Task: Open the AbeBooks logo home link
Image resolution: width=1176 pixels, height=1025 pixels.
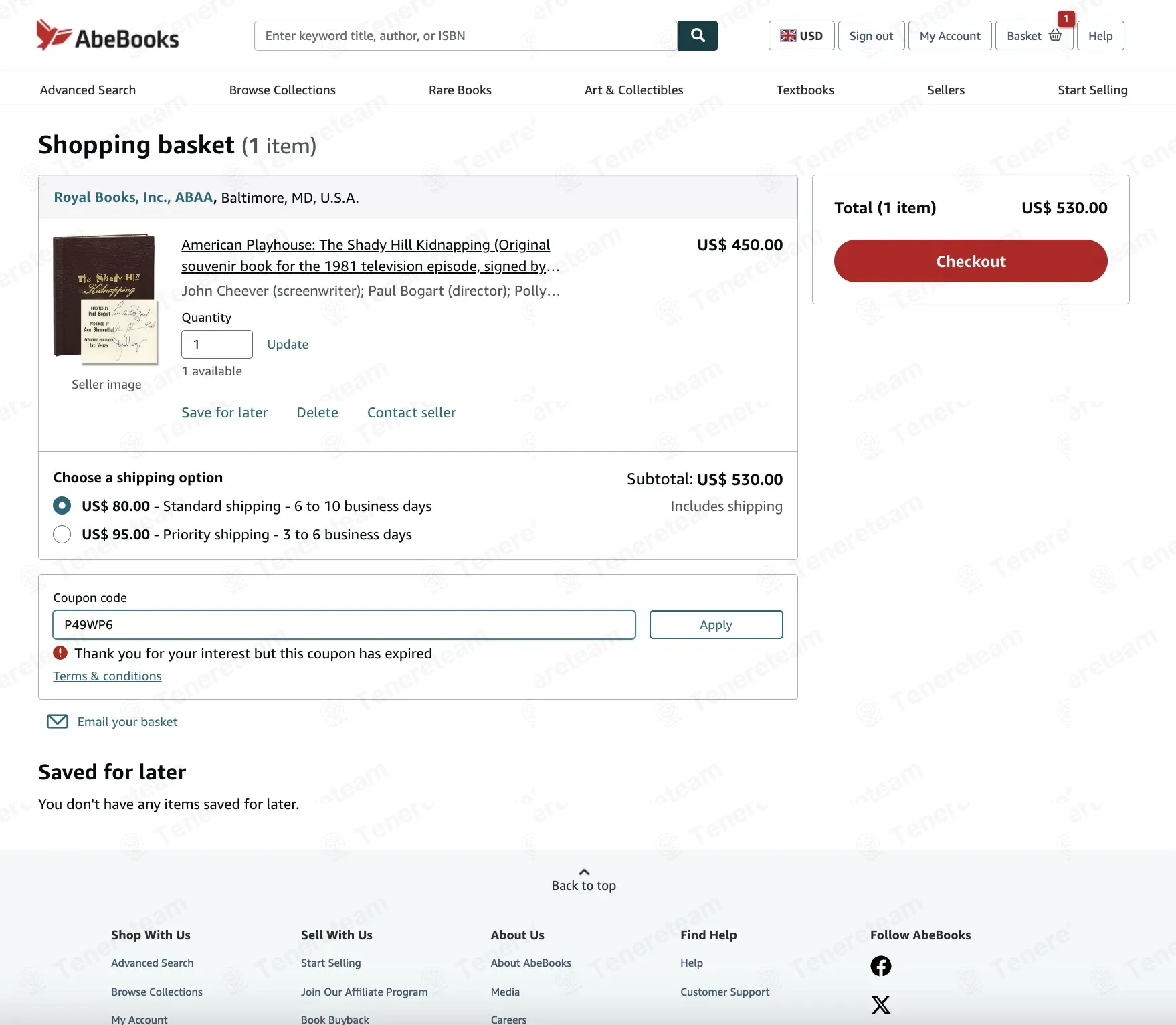Action: coord(108,35)
